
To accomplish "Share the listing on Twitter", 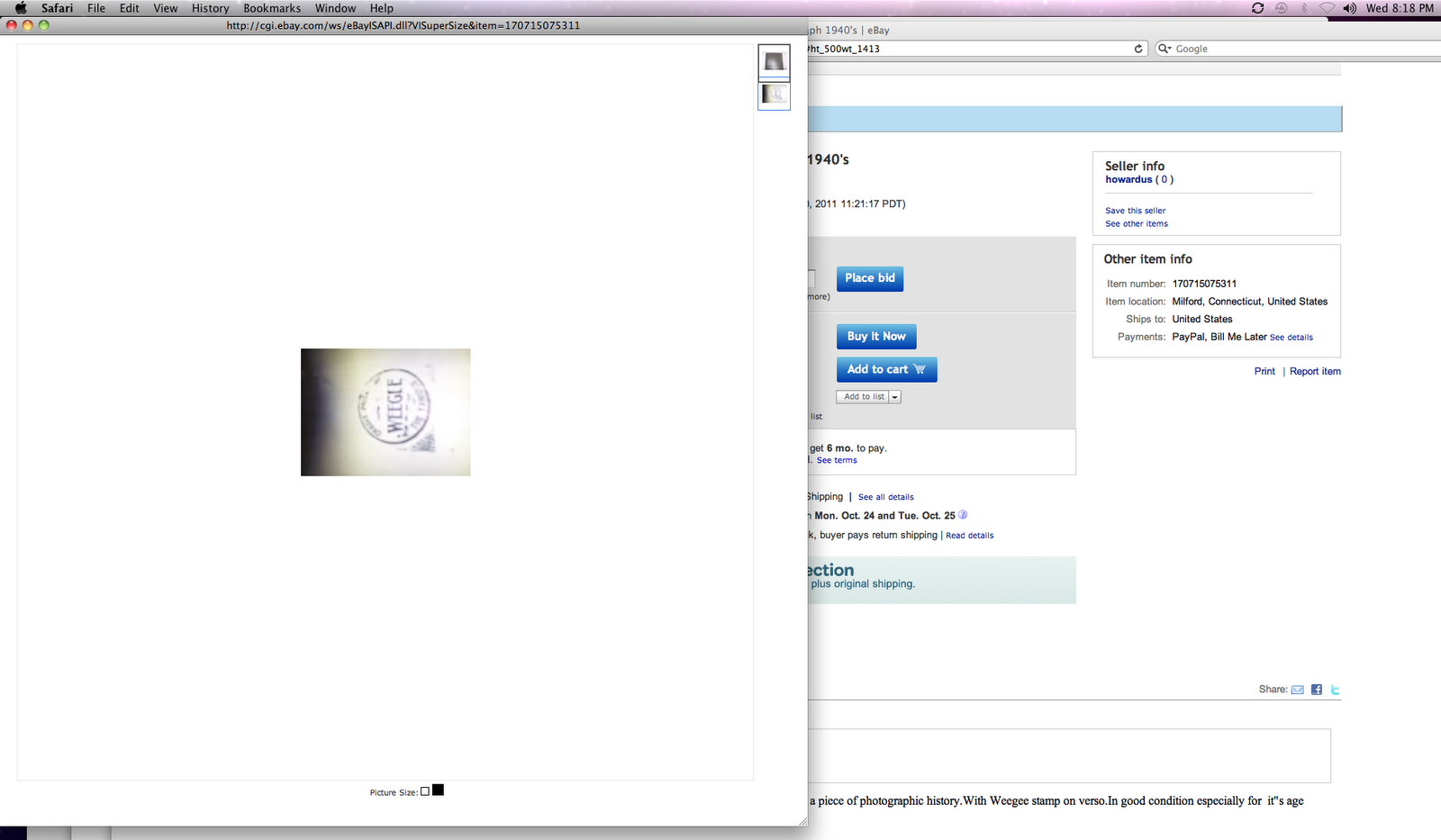I will (1335, 690).
